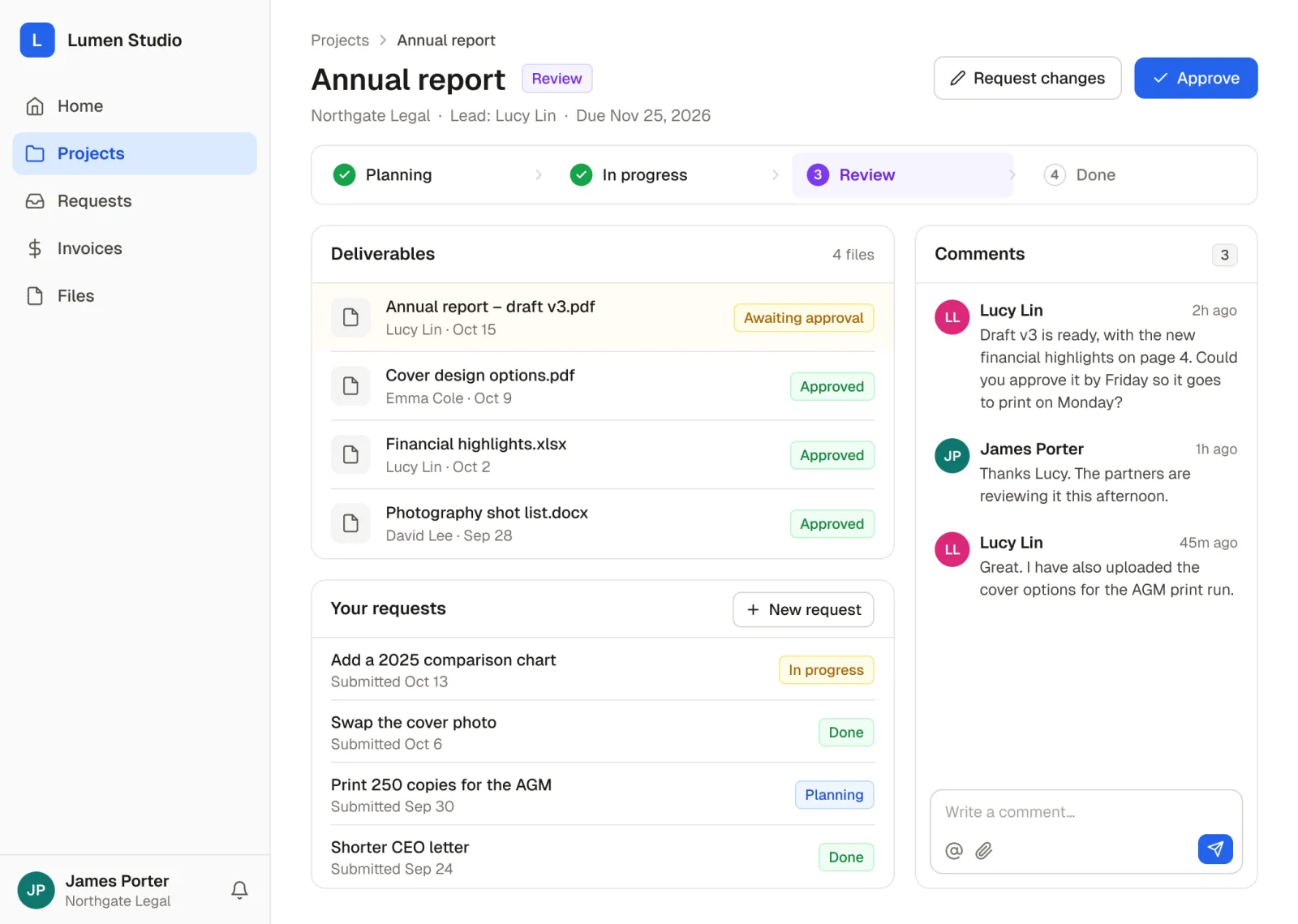Viewport: 1298px width, 924px height.
Task: Open Print 250 copies for the AGM request
Action: pos(603,795)
